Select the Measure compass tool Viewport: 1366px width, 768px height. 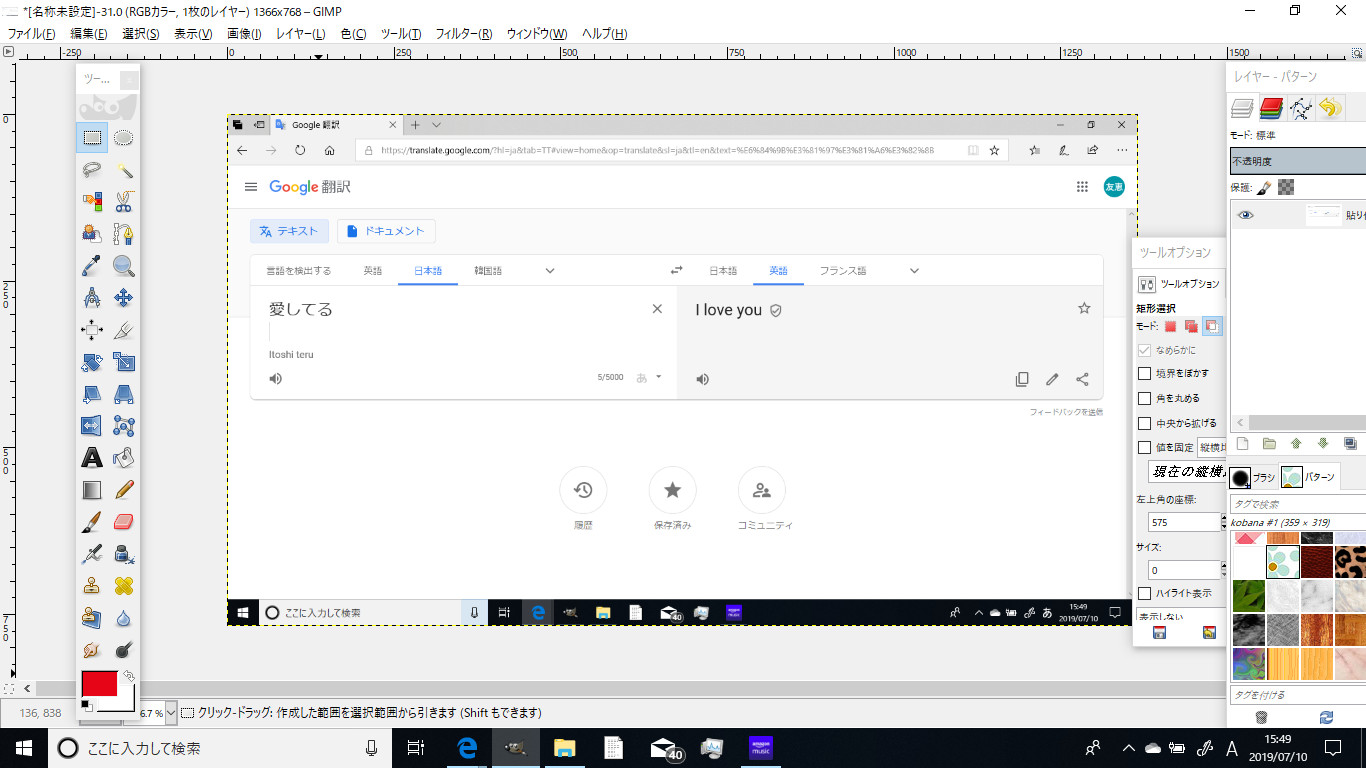tap(92, 298)
